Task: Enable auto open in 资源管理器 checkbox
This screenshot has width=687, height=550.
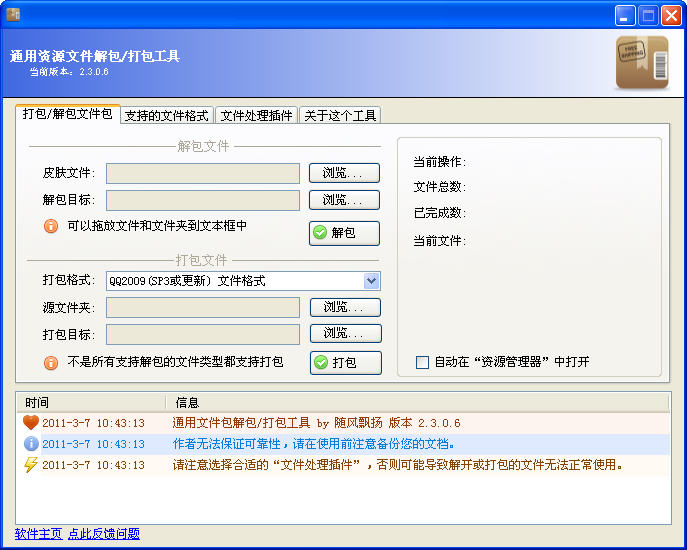Action: point(422,362)
